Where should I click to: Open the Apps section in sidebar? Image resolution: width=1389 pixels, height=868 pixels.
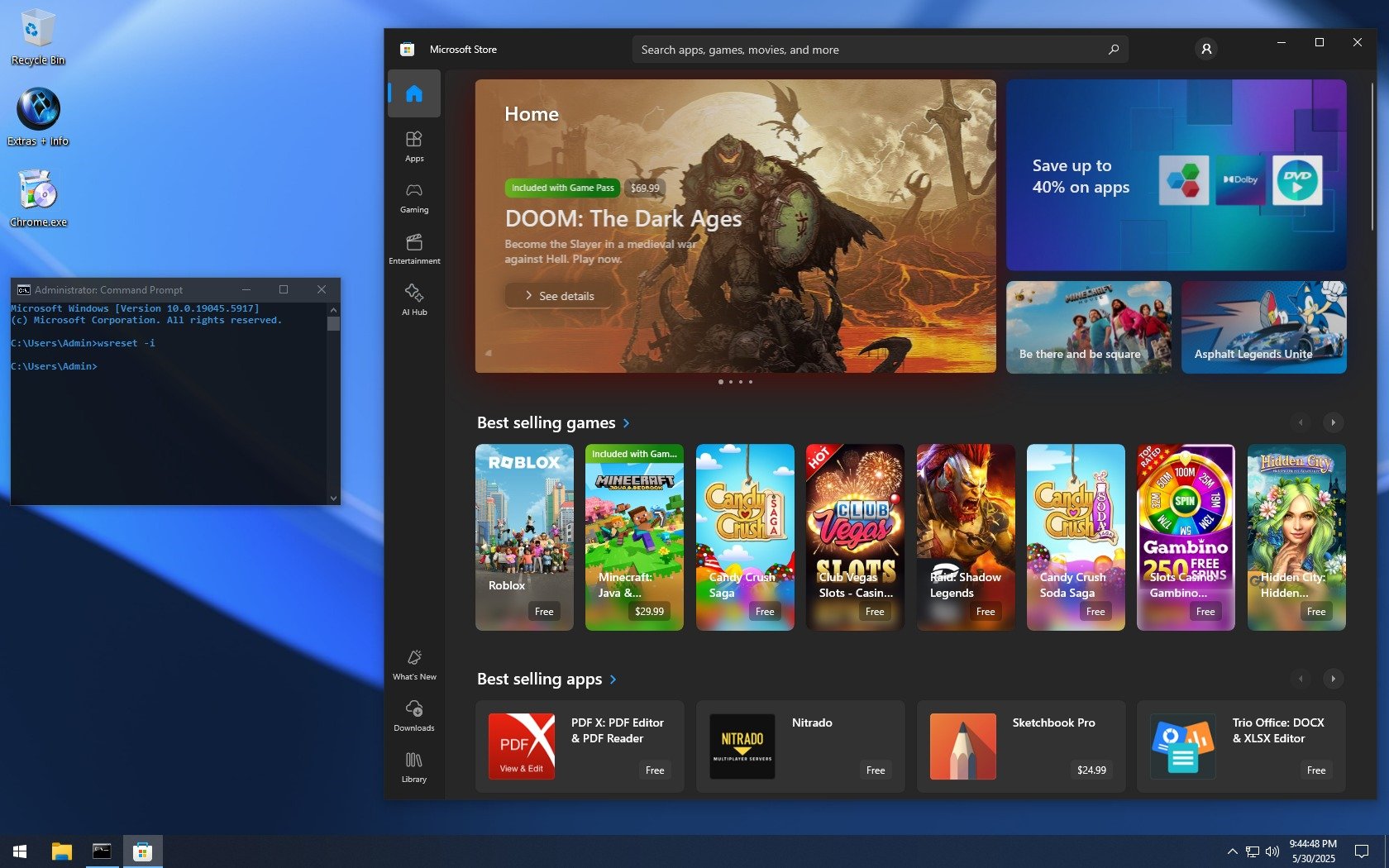[414, 145]
